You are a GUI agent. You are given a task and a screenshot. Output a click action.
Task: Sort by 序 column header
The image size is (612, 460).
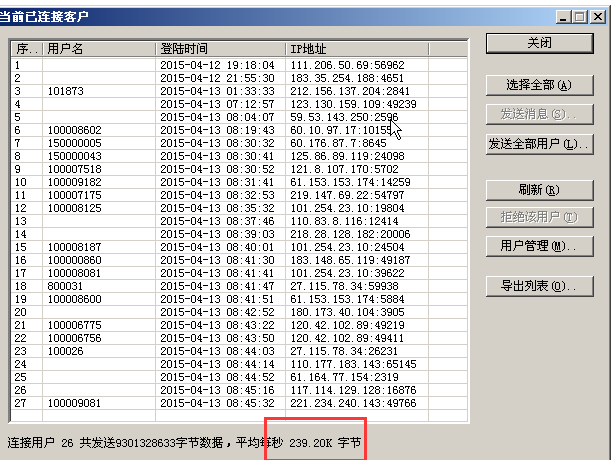pyautogui.click(x=27, y=49)
